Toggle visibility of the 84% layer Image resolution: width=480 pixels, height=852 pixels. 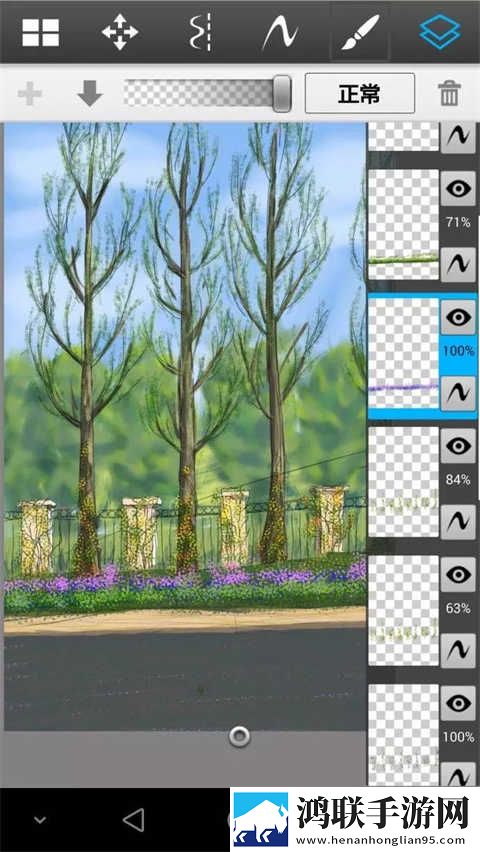pyautogui.click(x=458, y=446)
